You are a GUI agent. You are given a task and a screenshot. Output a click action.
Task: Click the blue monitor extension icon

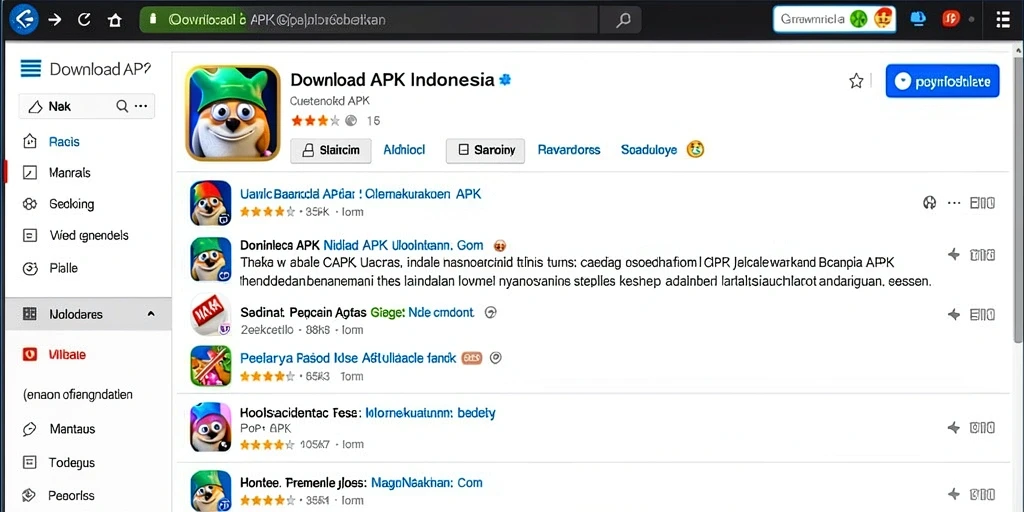(918, 20)
